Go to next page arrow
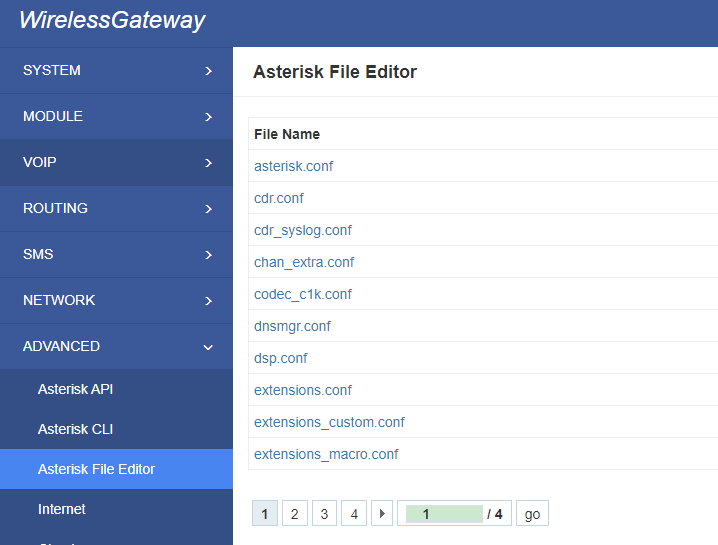 tap(382, 513)
